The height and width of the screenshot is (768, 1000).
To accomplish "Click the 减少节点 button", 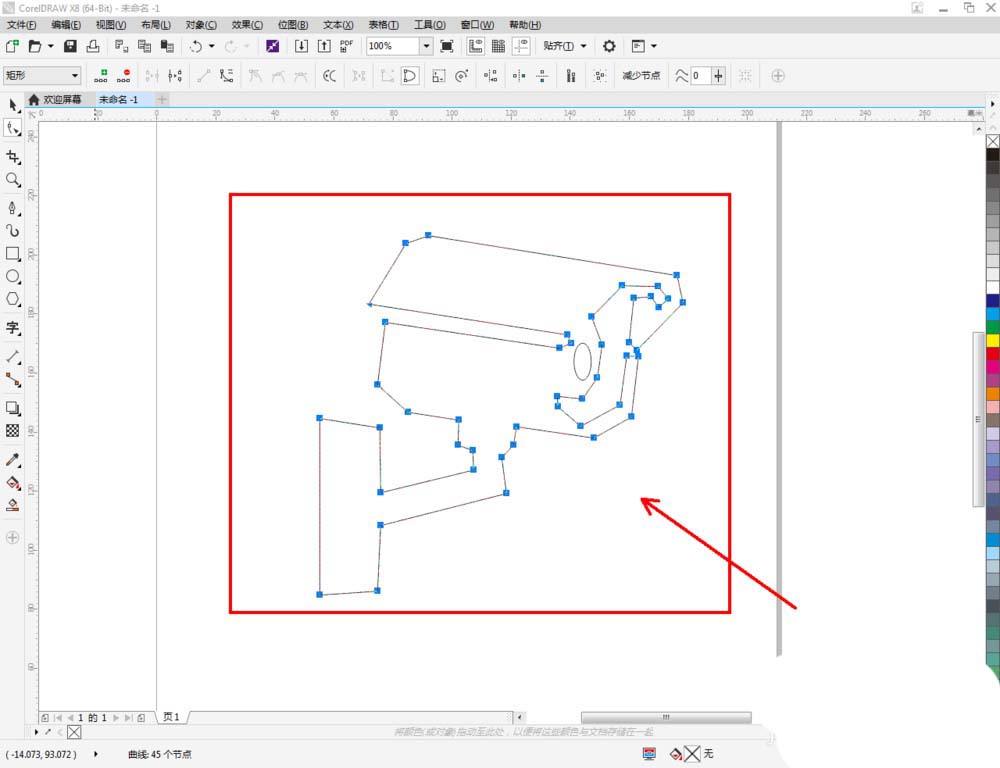I will pos(641,76).
